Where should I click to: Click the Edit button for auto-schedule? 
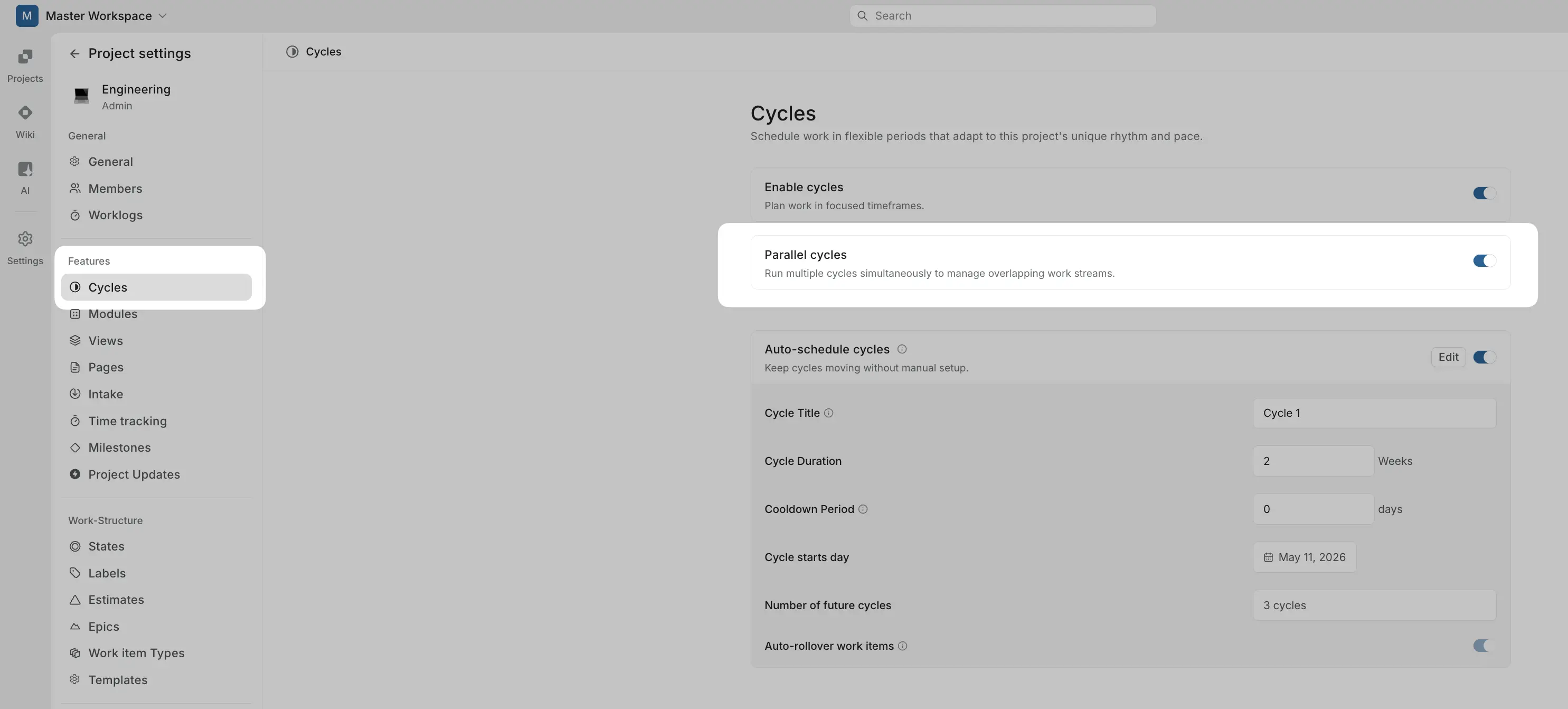(1448, 357)
